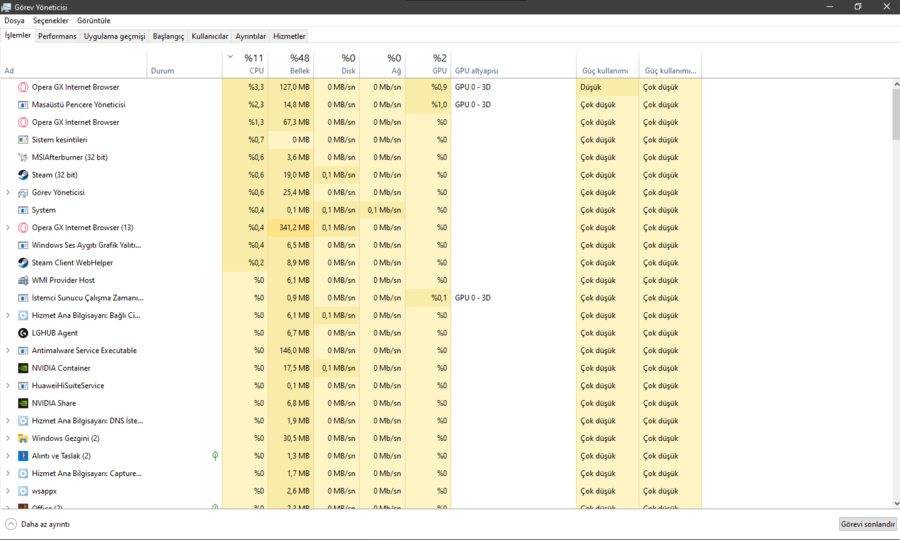Sort by the Disk column header

(x=336, y=64)
